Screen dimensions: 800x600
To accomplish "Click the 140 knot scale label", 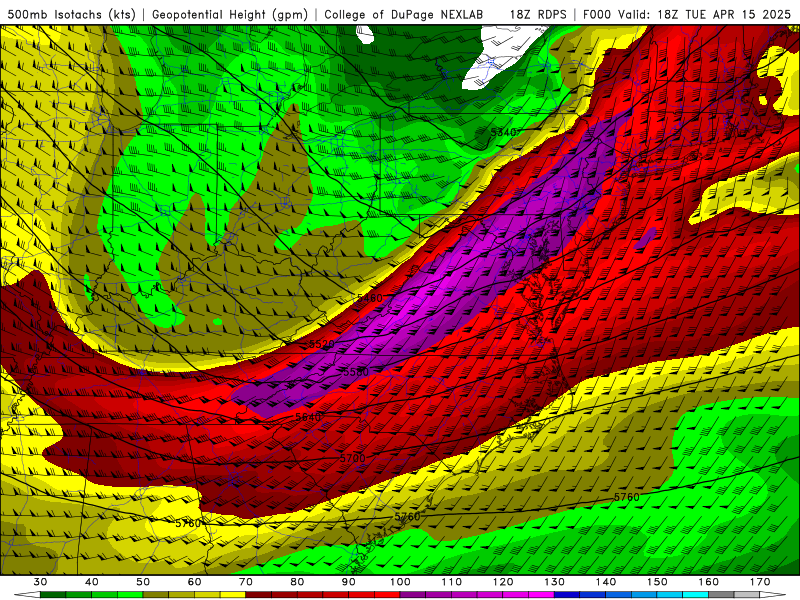I will click(606, 582).
